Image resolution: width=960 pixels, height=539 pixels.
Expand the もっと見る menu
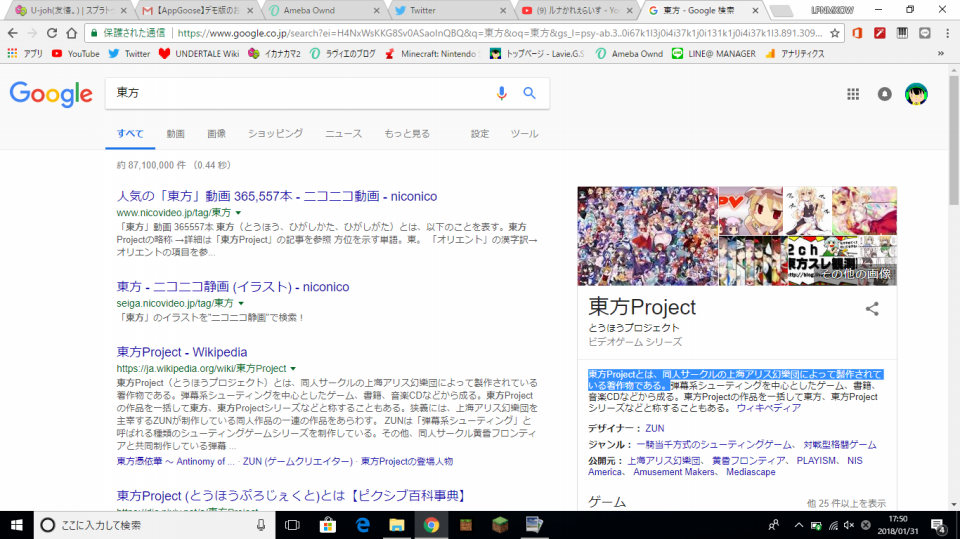click(407, 134)
